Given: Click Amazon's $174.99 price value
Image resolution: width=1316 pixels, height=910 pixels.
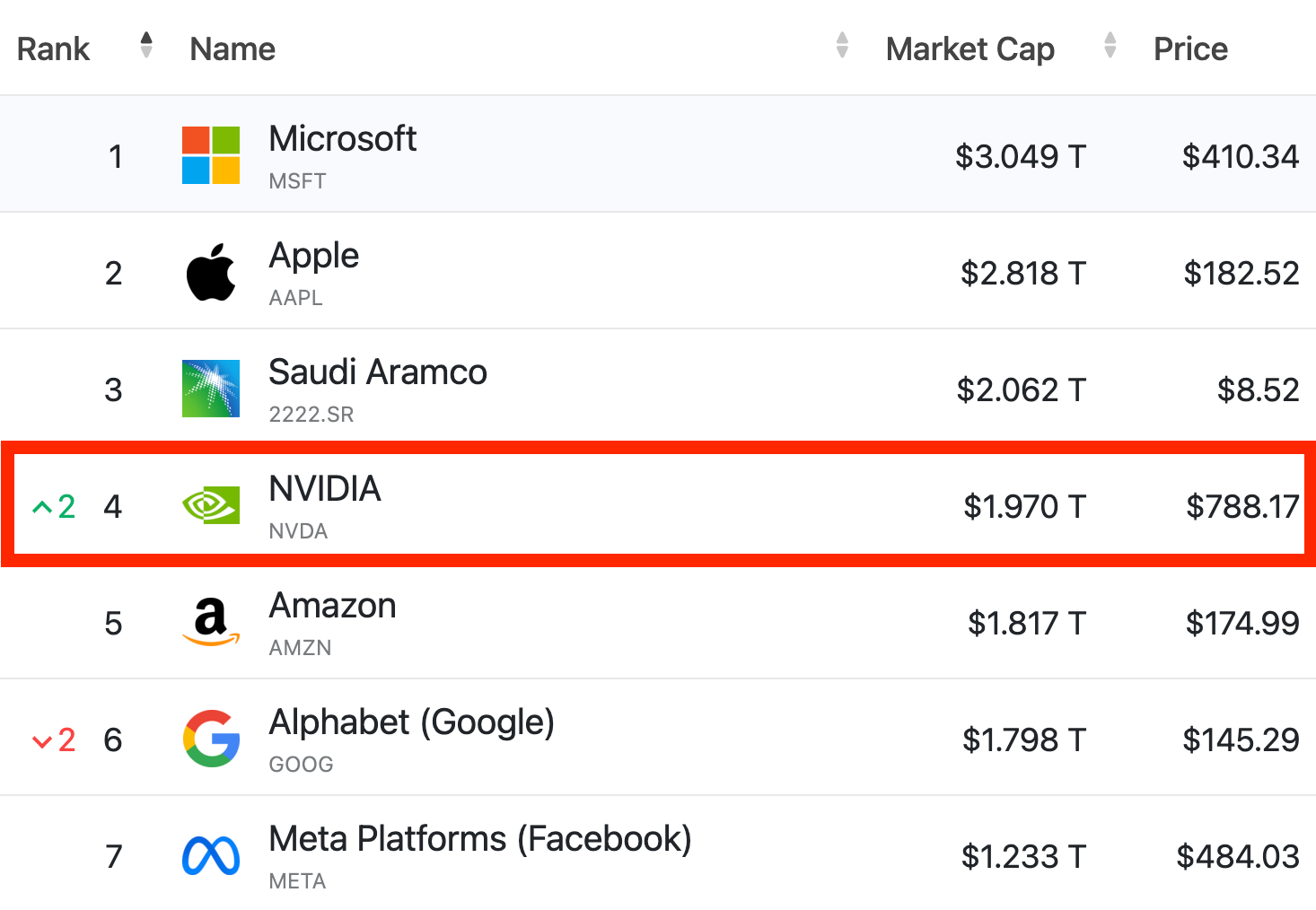Looking at the screenshot, I should (x=1242, y=623).
